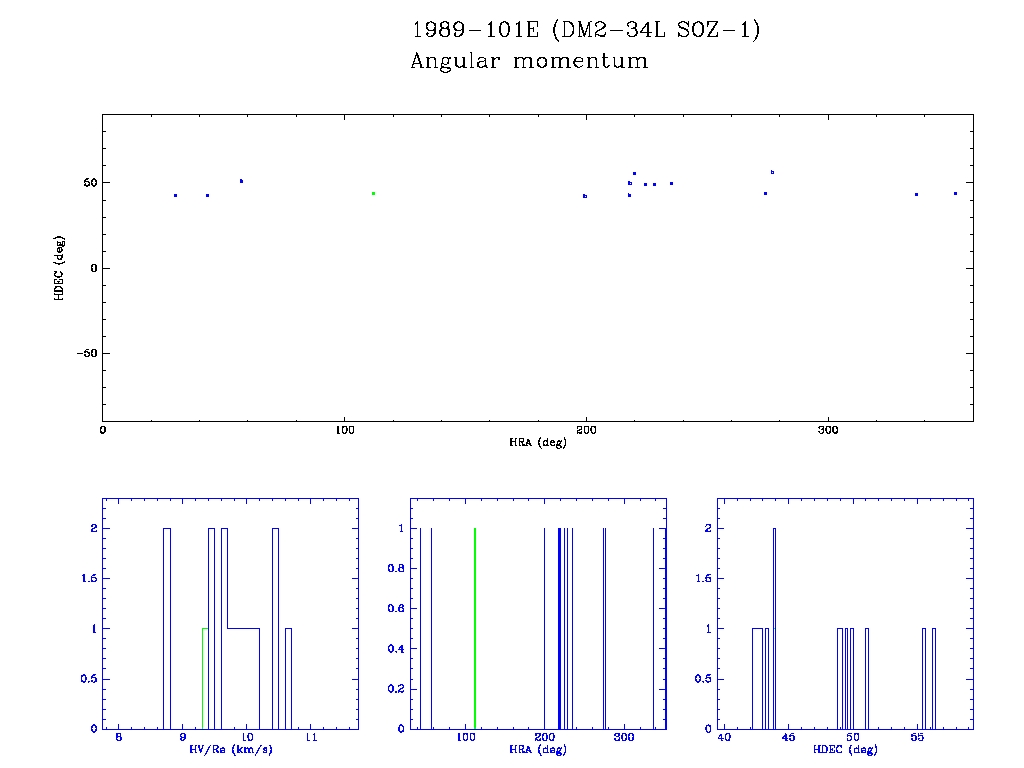Select the "Angular momentum" subtitle text
The height and width of the screenshot is (768, 1024).
[x=529, y=61]
